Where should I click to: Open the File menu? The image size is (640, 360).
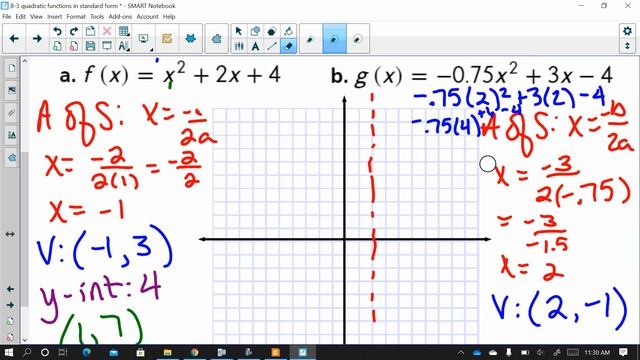tap(7, 17)
